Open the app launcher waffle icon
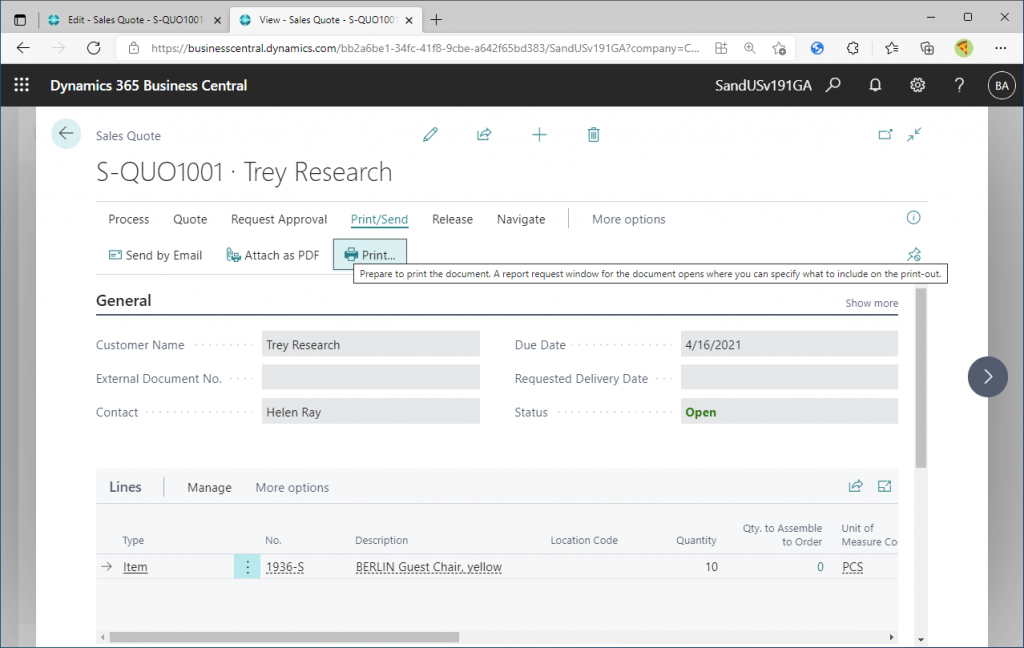This screenshot has width=1024, height=648. (22, 85)
